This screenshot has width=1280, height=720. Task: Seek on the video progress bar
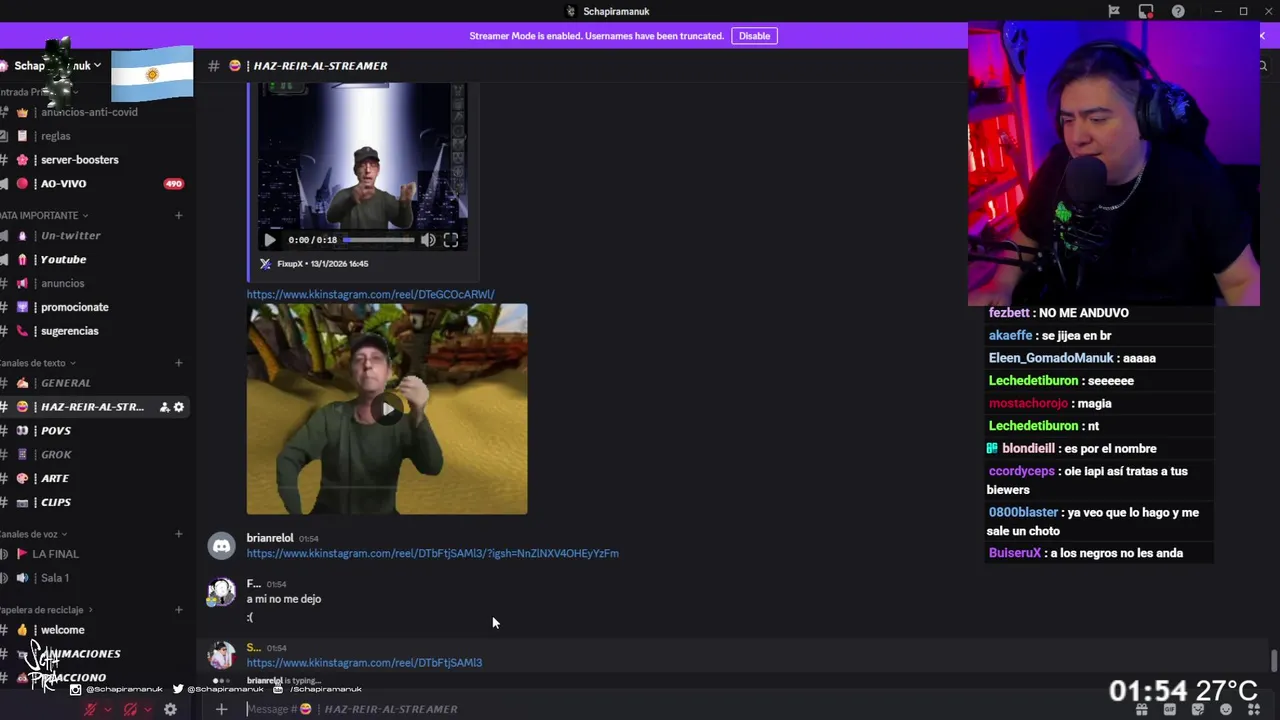(379, 240)
